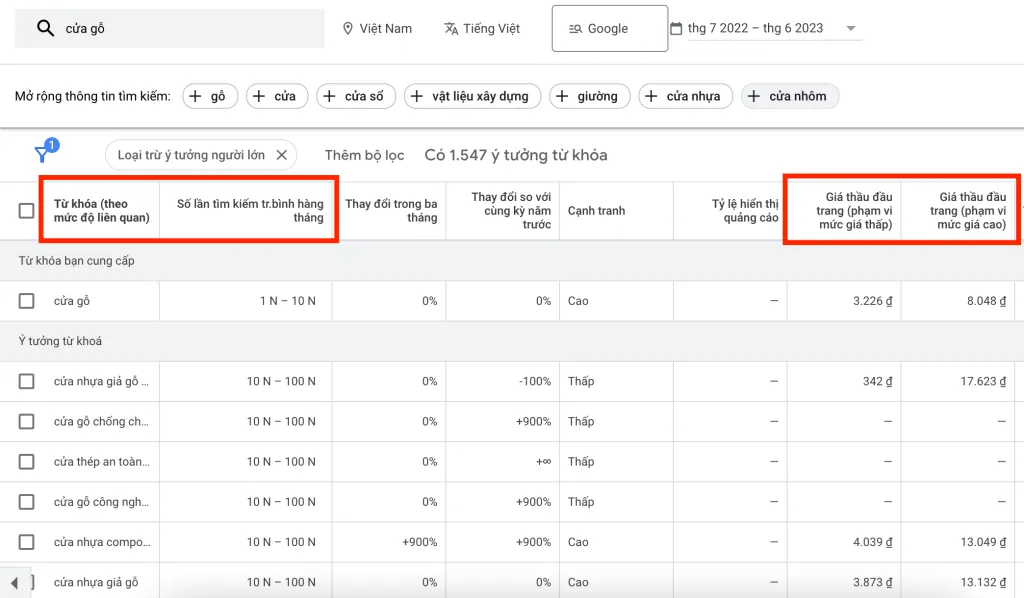Click the 17.623 ₫ bid value
Viewport: 1024px width, 598px height.
[x=984, y=381]
